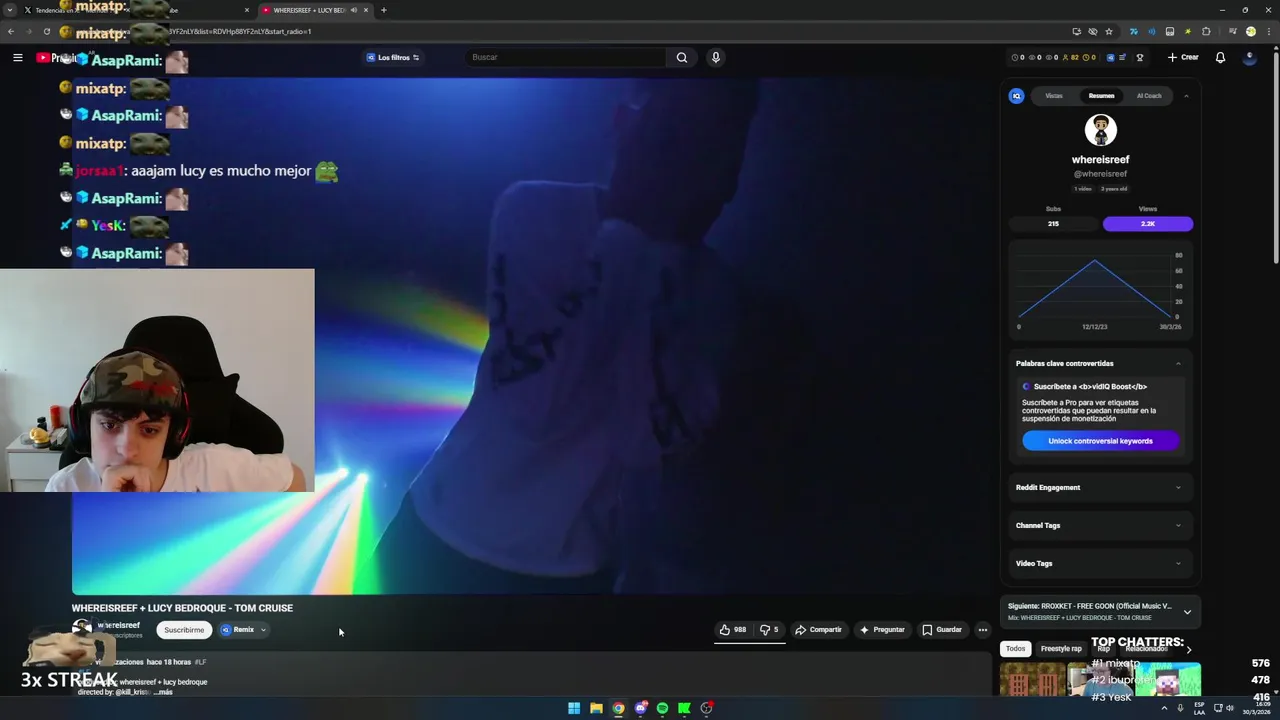Click the crossed-out eye icon in address bar
Screen dimensions: 1280x720
[1093, 31]
